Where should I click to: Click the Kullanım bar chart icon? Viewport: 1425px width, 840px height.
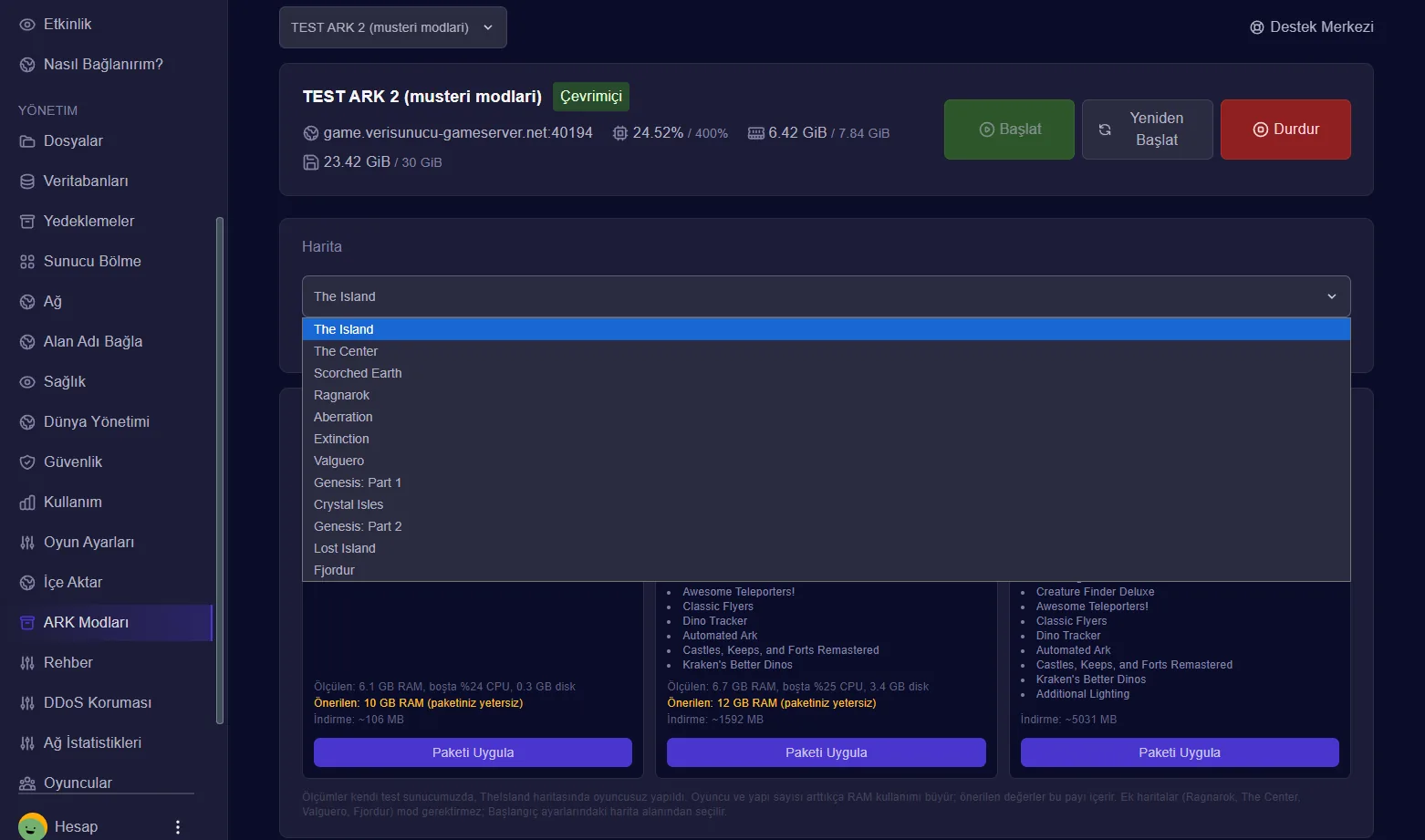tap(27, 503)
